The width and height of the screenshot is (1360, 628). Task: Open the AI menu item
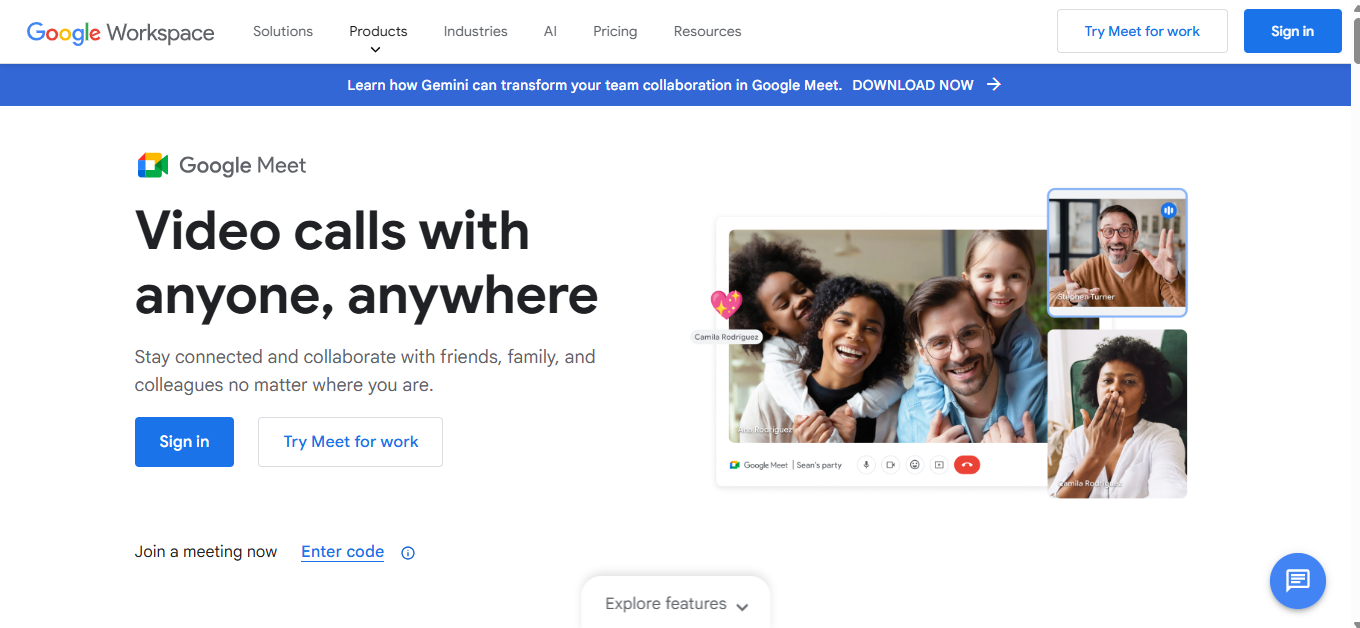click(x=550, y=31)
